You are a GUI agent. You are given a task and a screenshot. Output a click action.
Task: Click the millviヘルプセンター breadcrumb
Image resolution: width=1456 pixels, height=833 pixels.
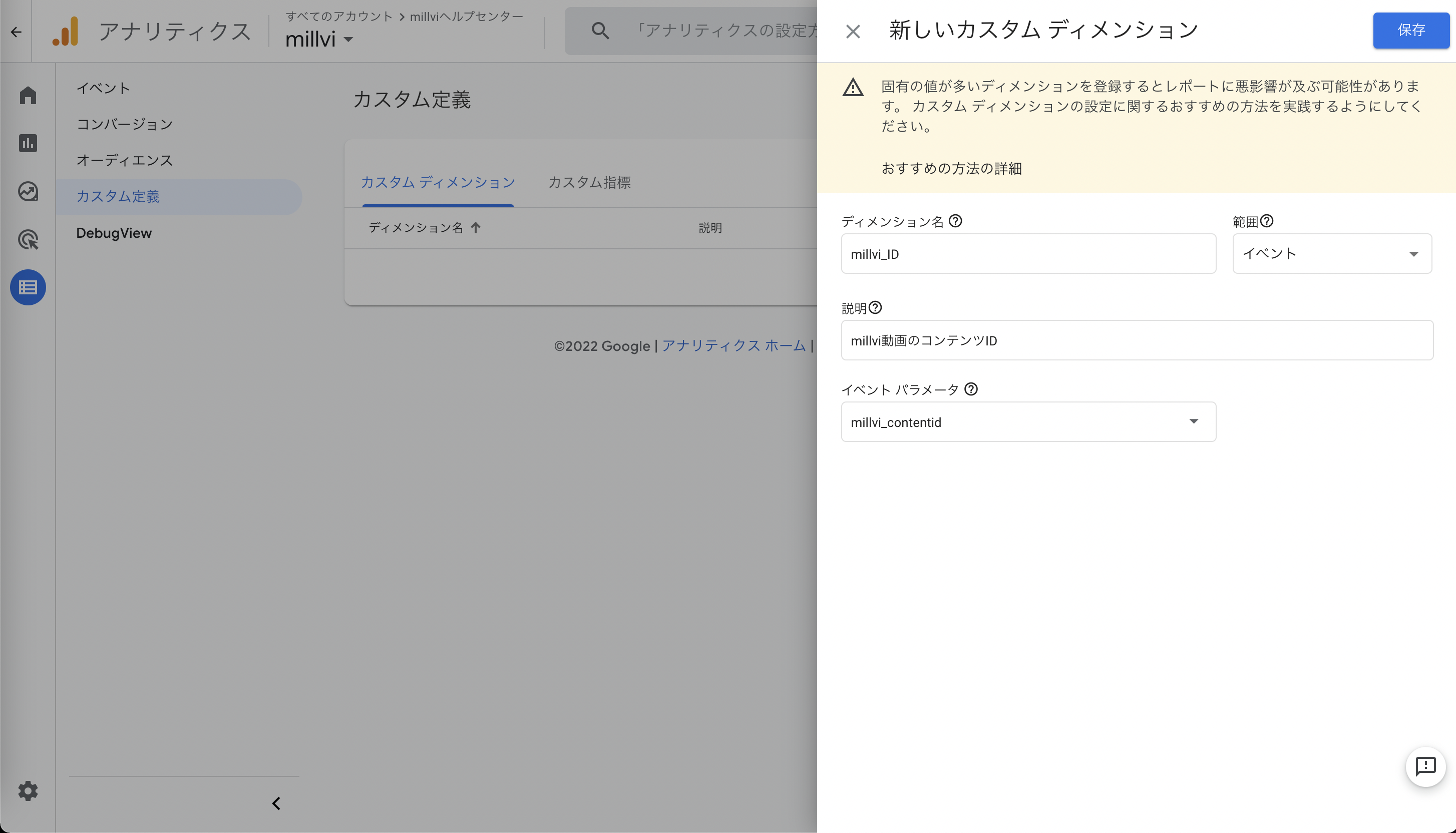[x=466, y=16]
